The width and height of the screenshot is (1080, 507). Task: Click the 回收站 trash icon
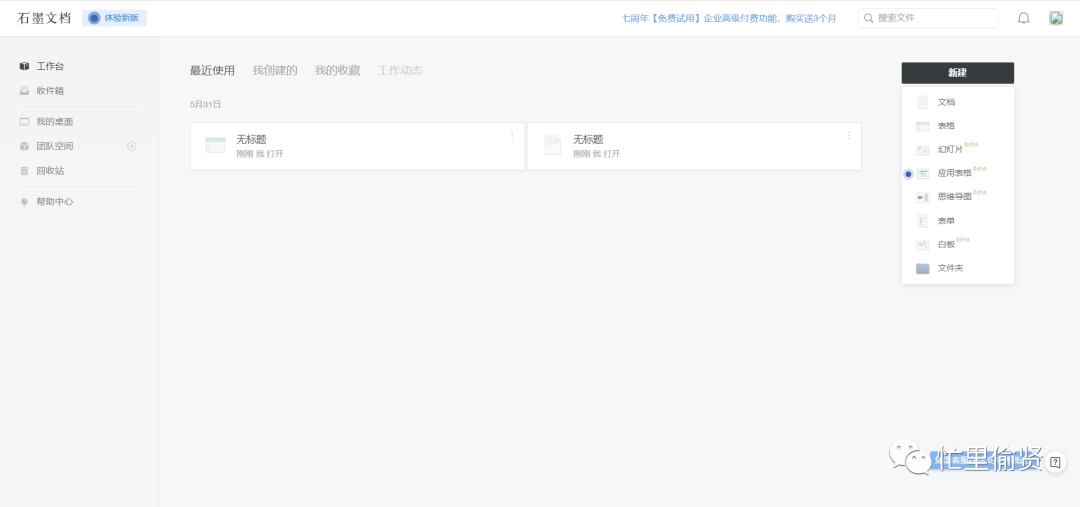[x=24, y=171]
